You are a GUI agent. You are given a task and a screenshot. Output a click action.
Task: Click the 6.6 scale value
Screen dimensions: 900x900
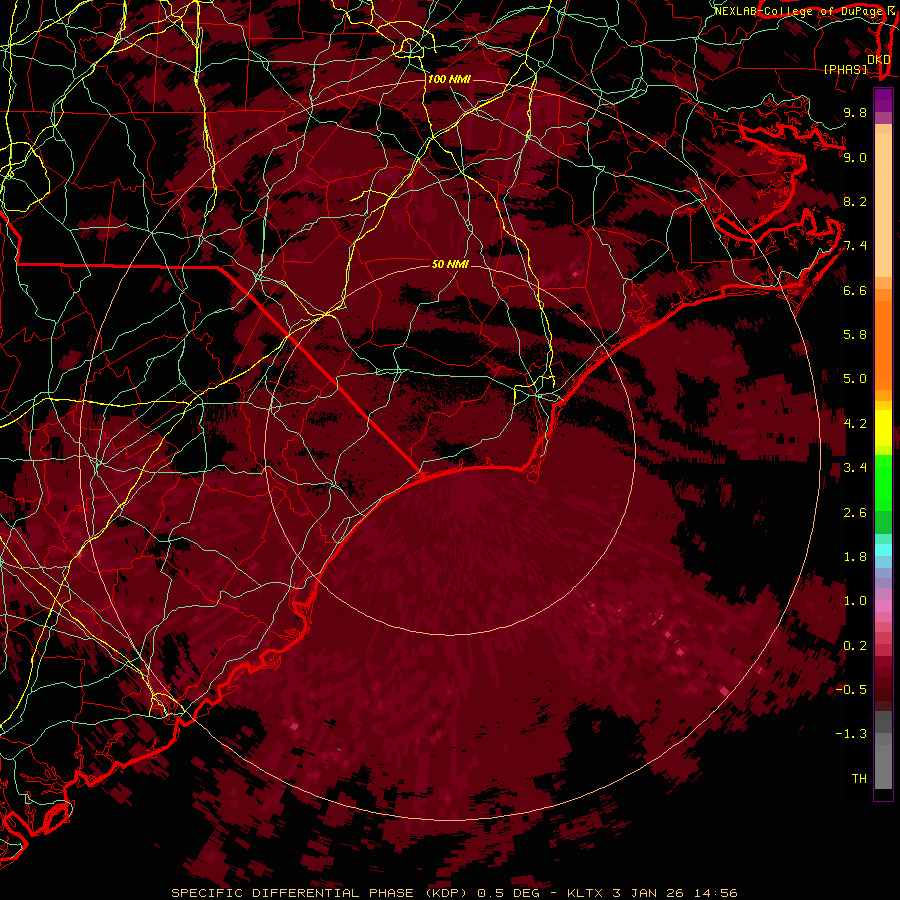[x=855, y=290]
